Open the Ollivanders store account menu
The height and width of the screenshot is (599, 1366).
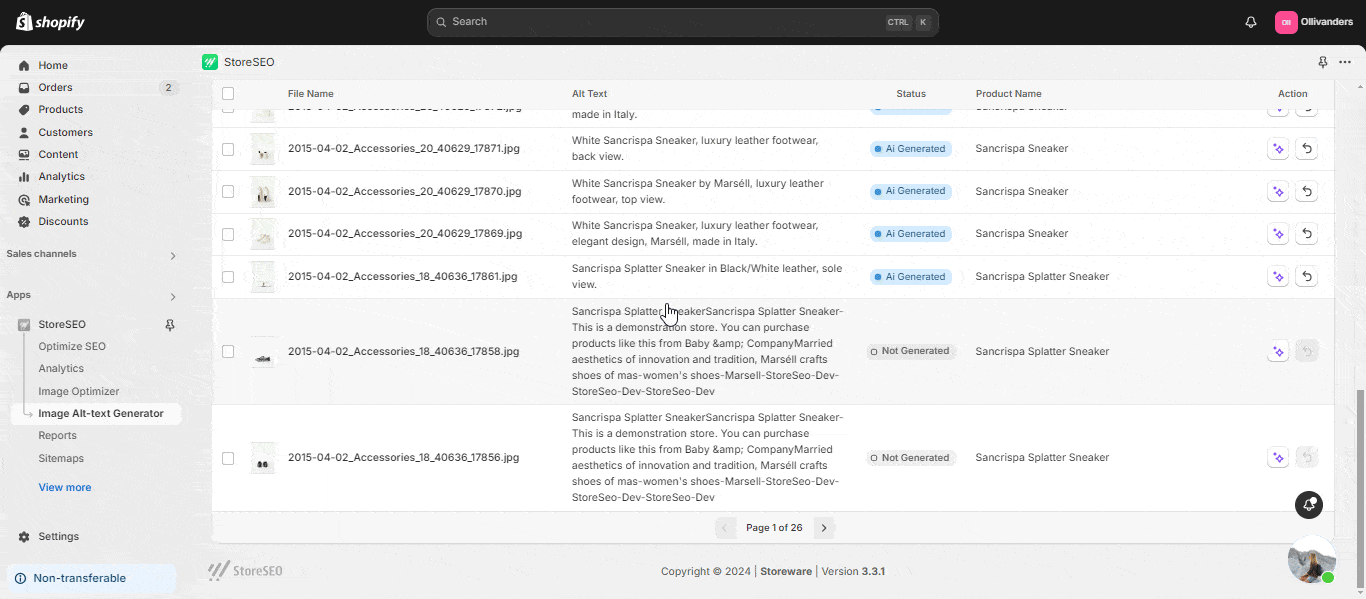pos(1313,22)
